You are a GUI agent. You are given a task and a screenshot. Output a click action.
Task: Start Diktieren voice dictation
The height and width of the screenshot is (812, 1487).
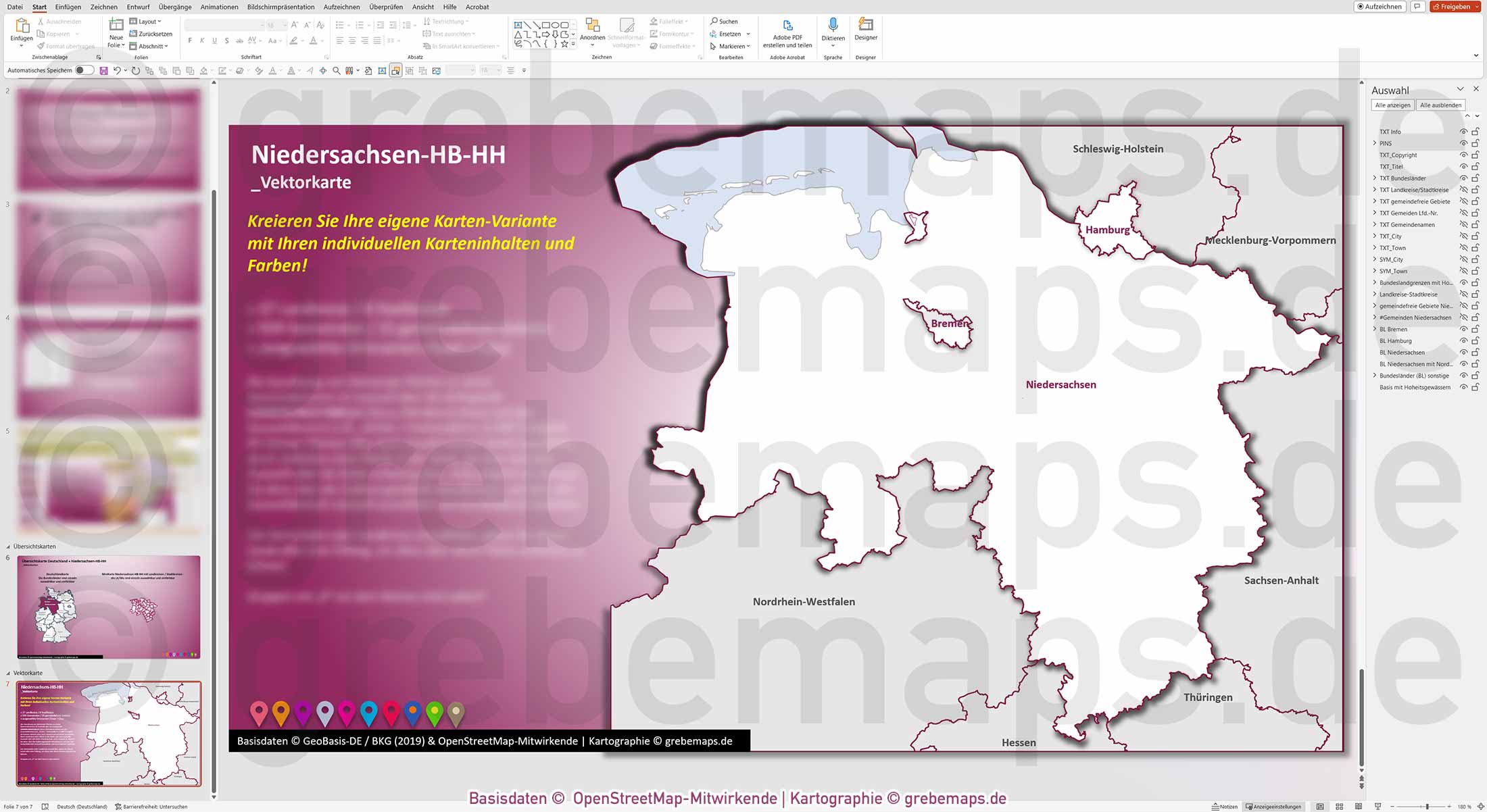coord(833,30)
